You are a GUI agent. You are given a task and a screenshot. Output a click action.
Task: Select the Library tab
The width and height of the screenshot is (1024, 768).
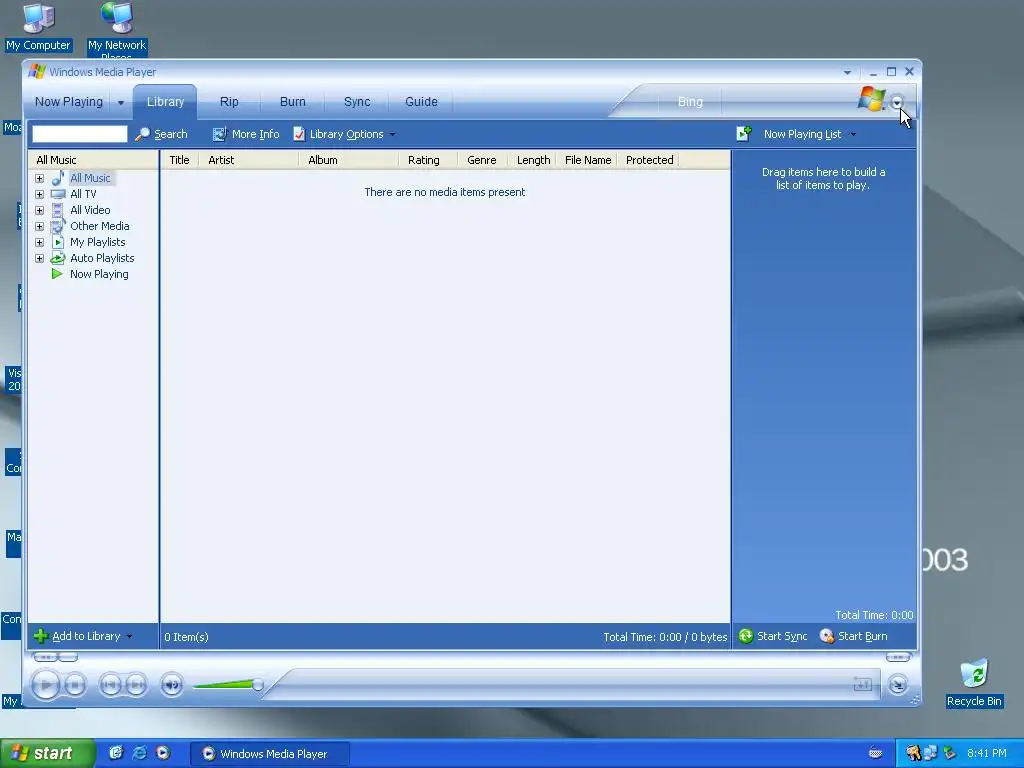(x=165, y=102)
